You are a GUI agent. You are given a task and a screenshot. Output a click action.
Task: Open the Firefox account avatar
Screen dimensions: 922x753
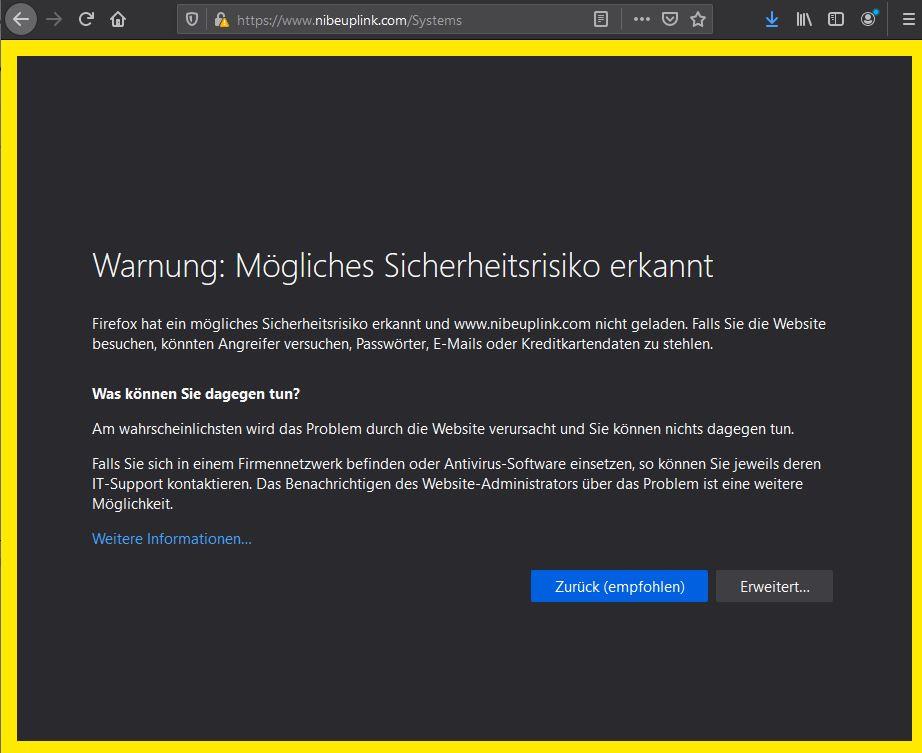pyautogui.click(x=868, y=19)
